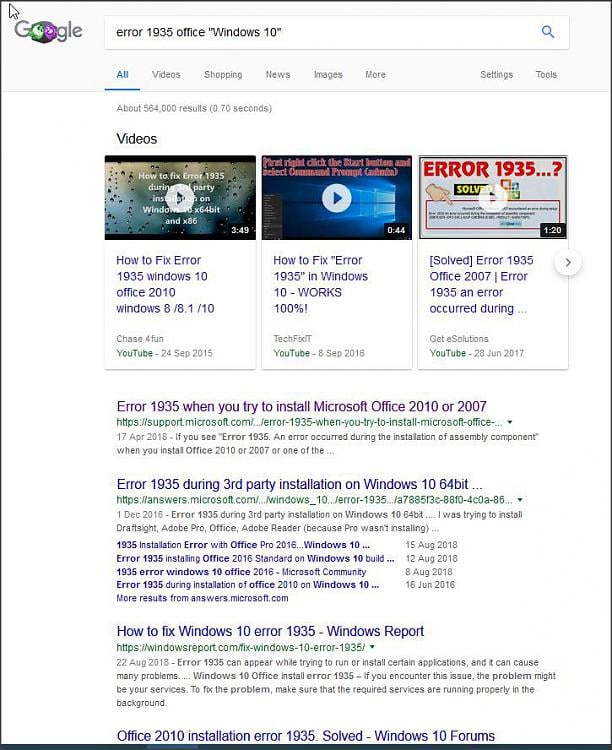Play the 3:49 video thumbnail
Viewport: 612px width, 750px height.
[180, 198]
